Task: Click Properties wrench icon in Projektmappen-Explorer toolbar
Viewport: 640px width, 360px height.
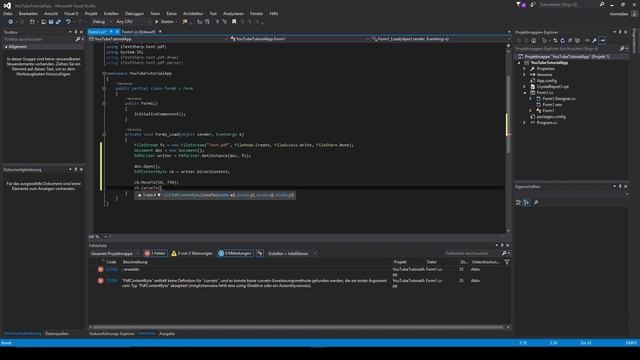Action: 595,40
